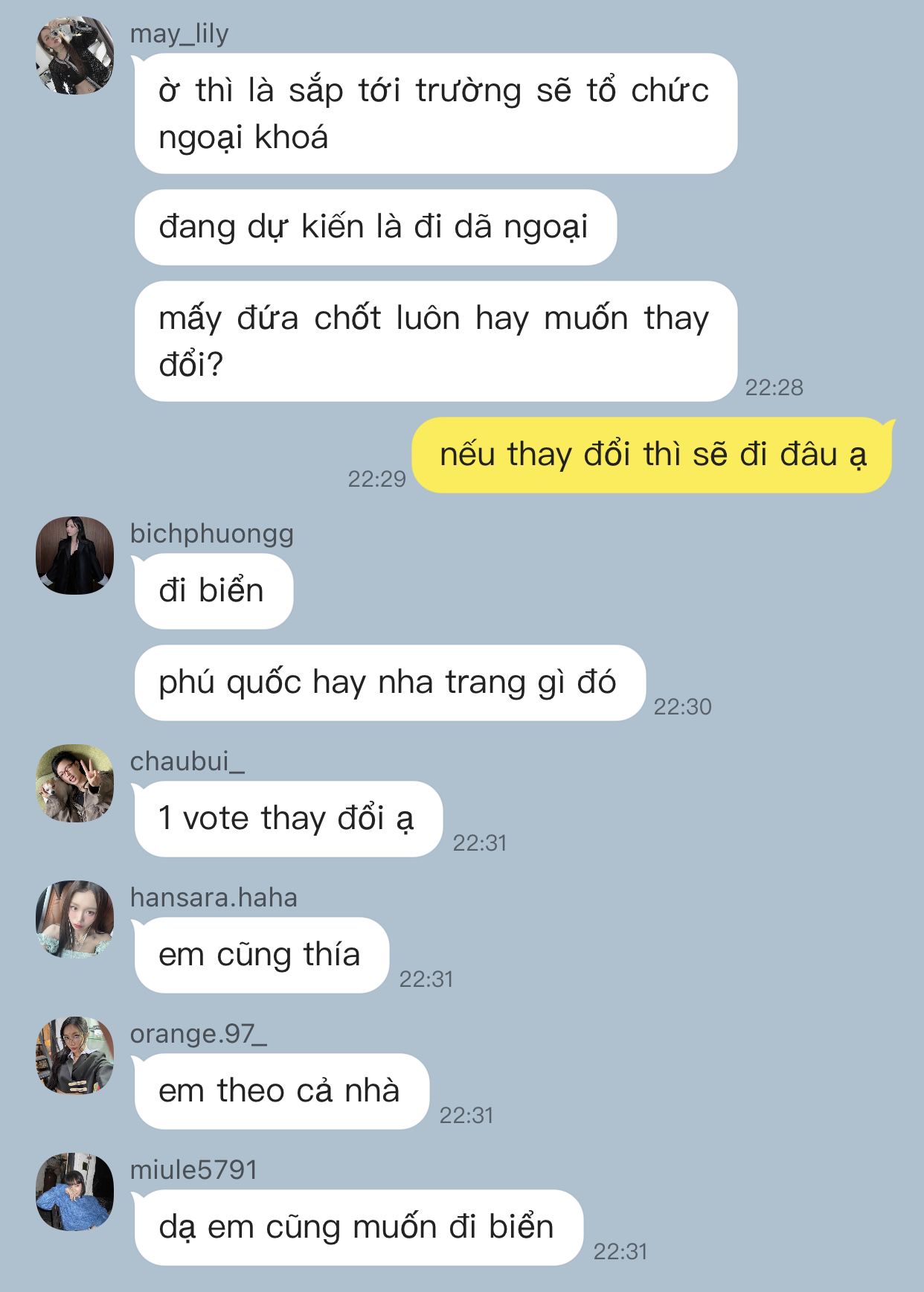Click the hansara.haha username
The height and width of the screenshot is (1292, 924).
(x=214, y=898)
